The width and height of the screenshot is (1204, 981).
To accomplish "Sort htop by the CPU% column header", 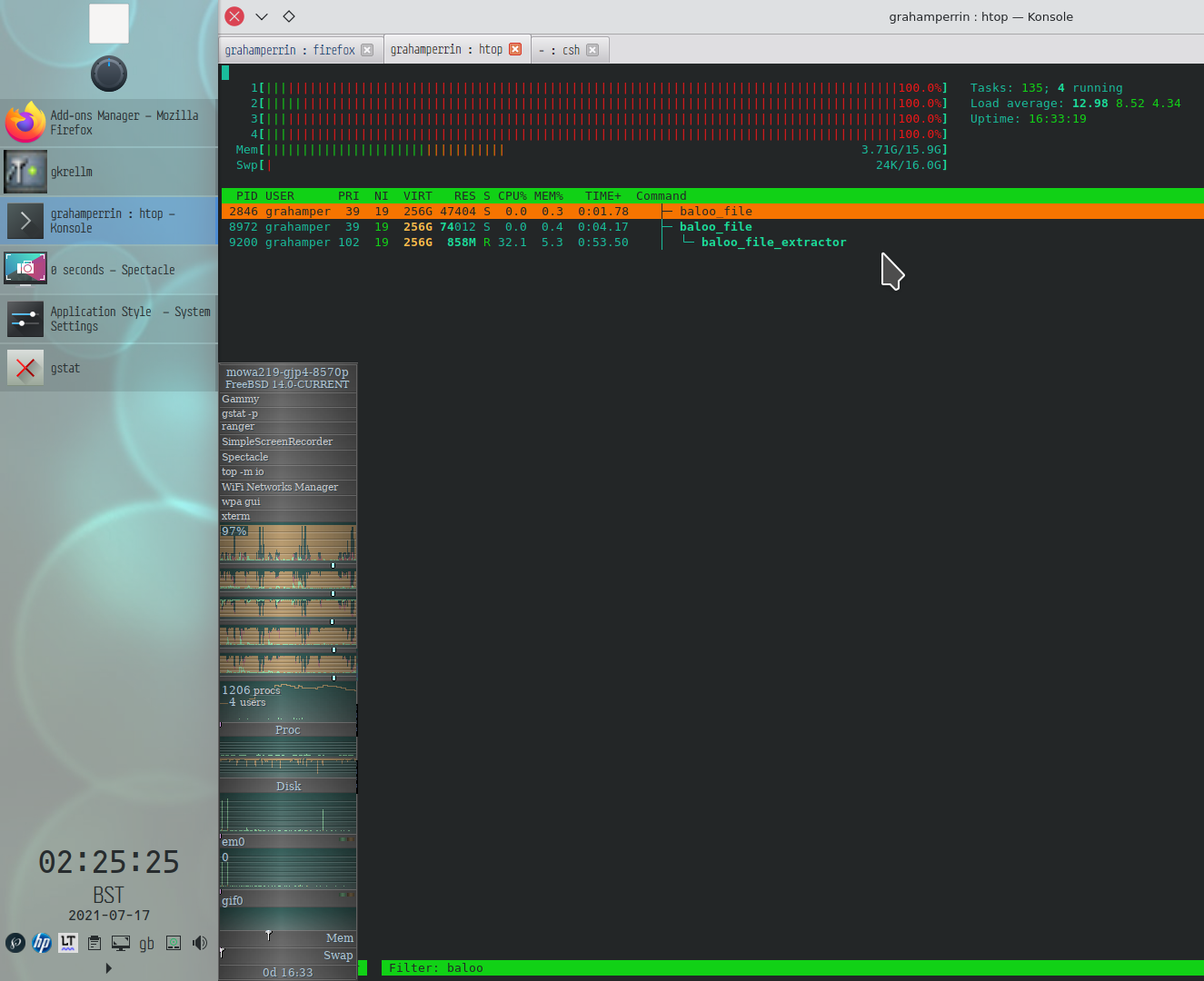I will pos(512,196).
